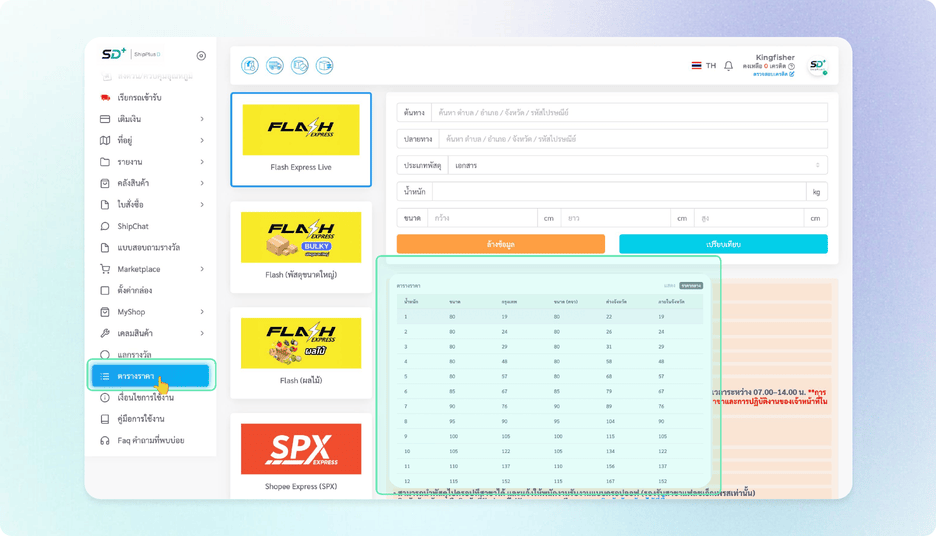Click the third round parcel toolbar icon
This screenshot has width=936, height=536.
pyautogui.click(x=300, y=66)
